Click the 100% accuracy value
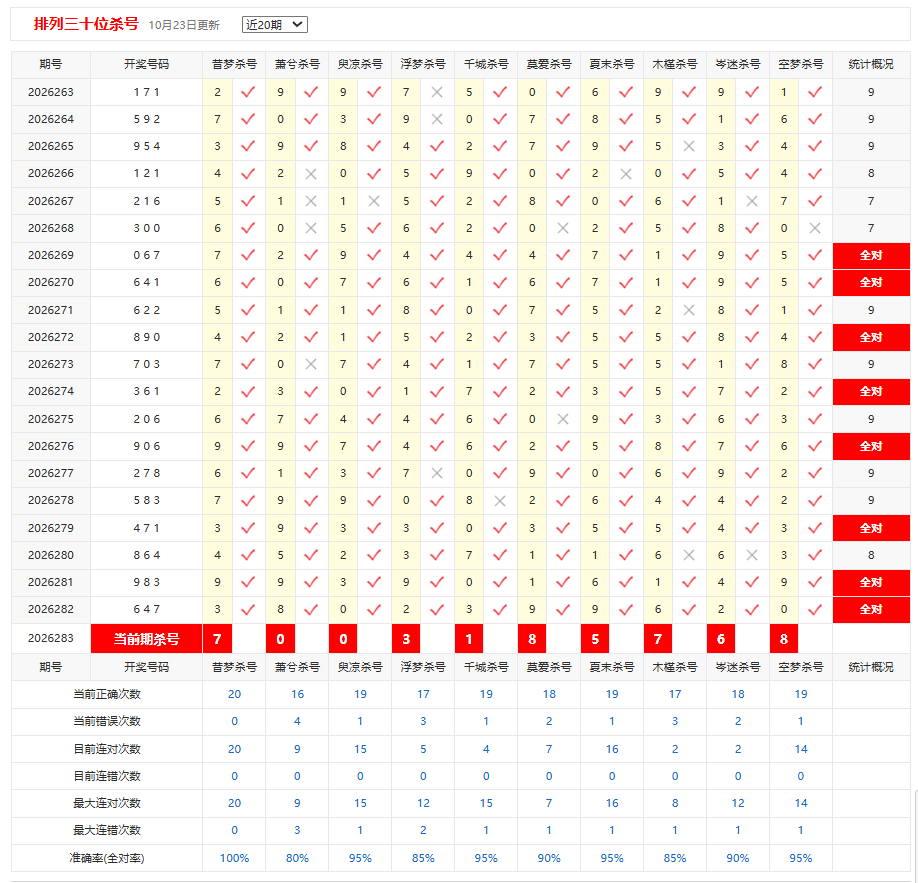 pos(234,858)
